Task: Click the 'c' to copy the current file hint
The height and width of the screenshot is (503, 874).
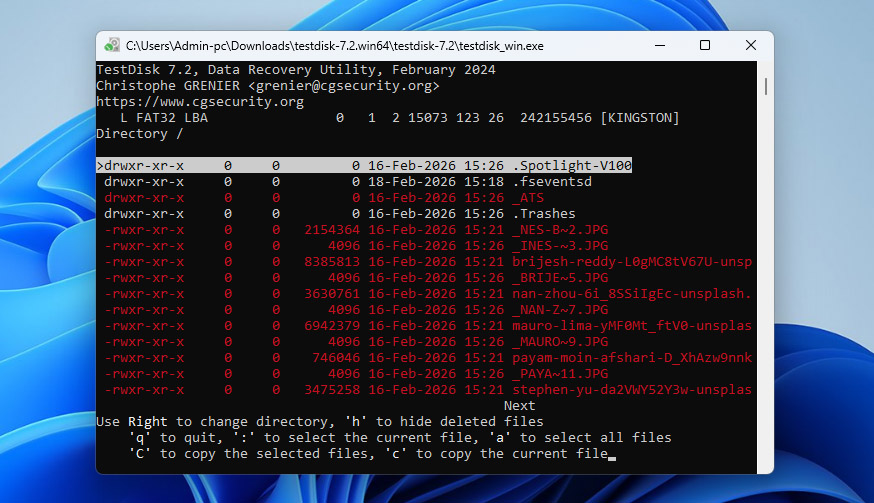Action: (x=496, y=454)
